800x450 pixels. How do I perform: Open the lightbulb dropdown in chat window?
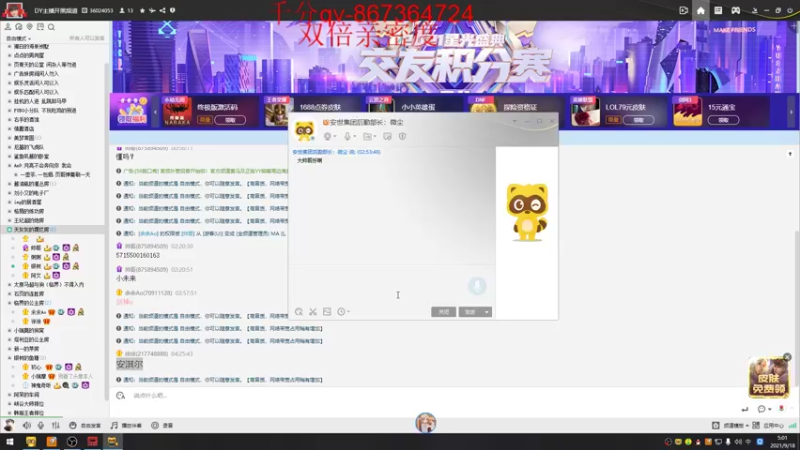click(x=330, y=136)
